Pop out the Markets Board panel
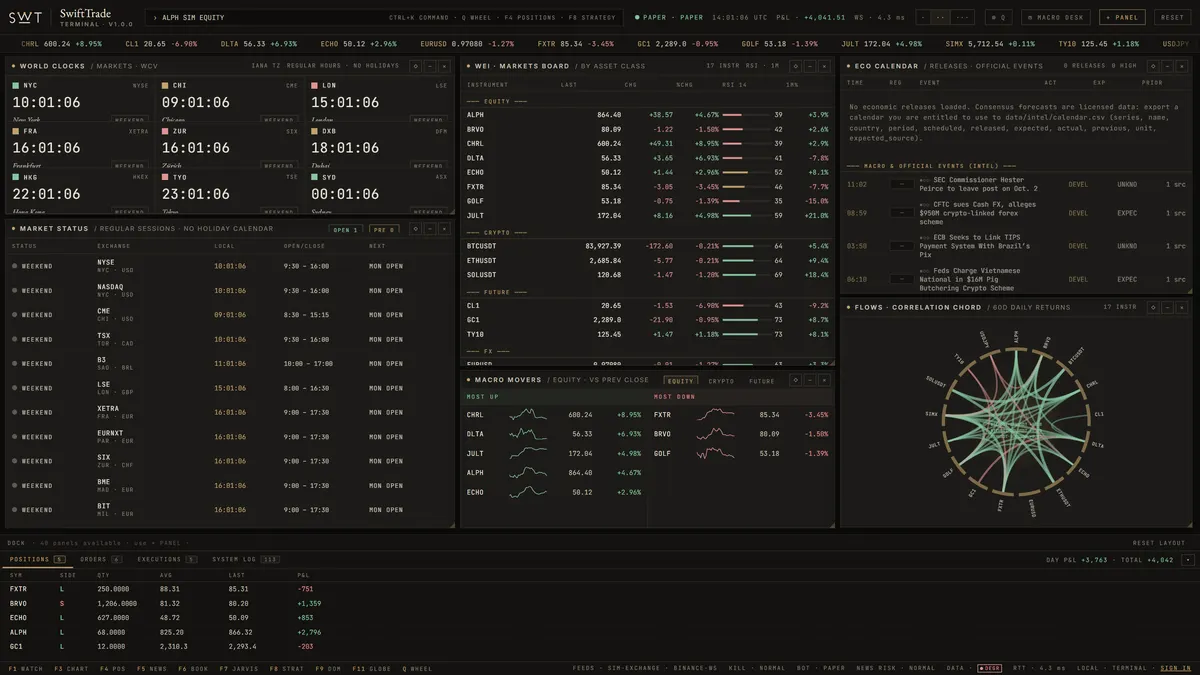Image resolution: width=1200 pixels, height=675 pixels. click(796, 66)
